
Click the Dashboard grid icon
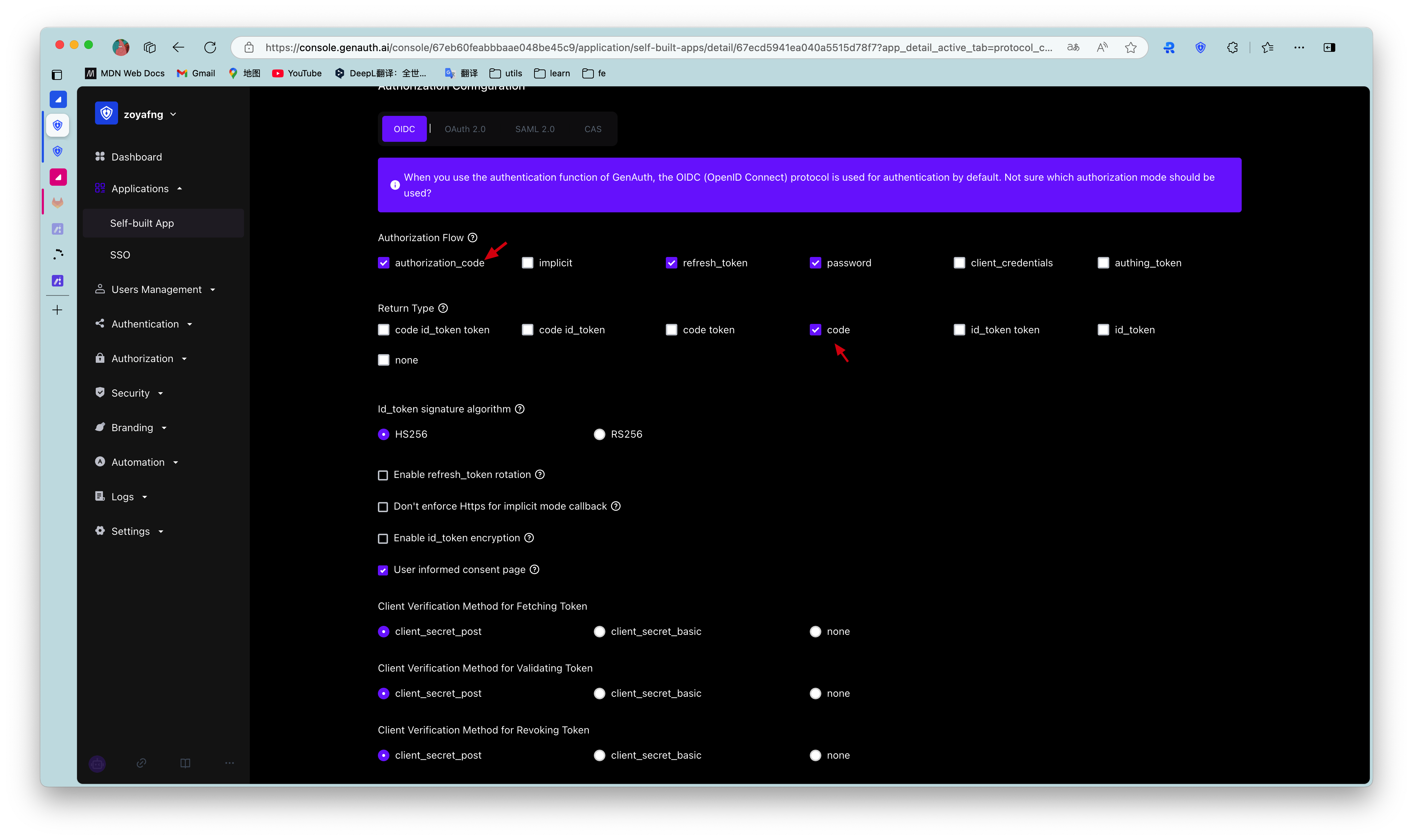(x=100, y=157)
